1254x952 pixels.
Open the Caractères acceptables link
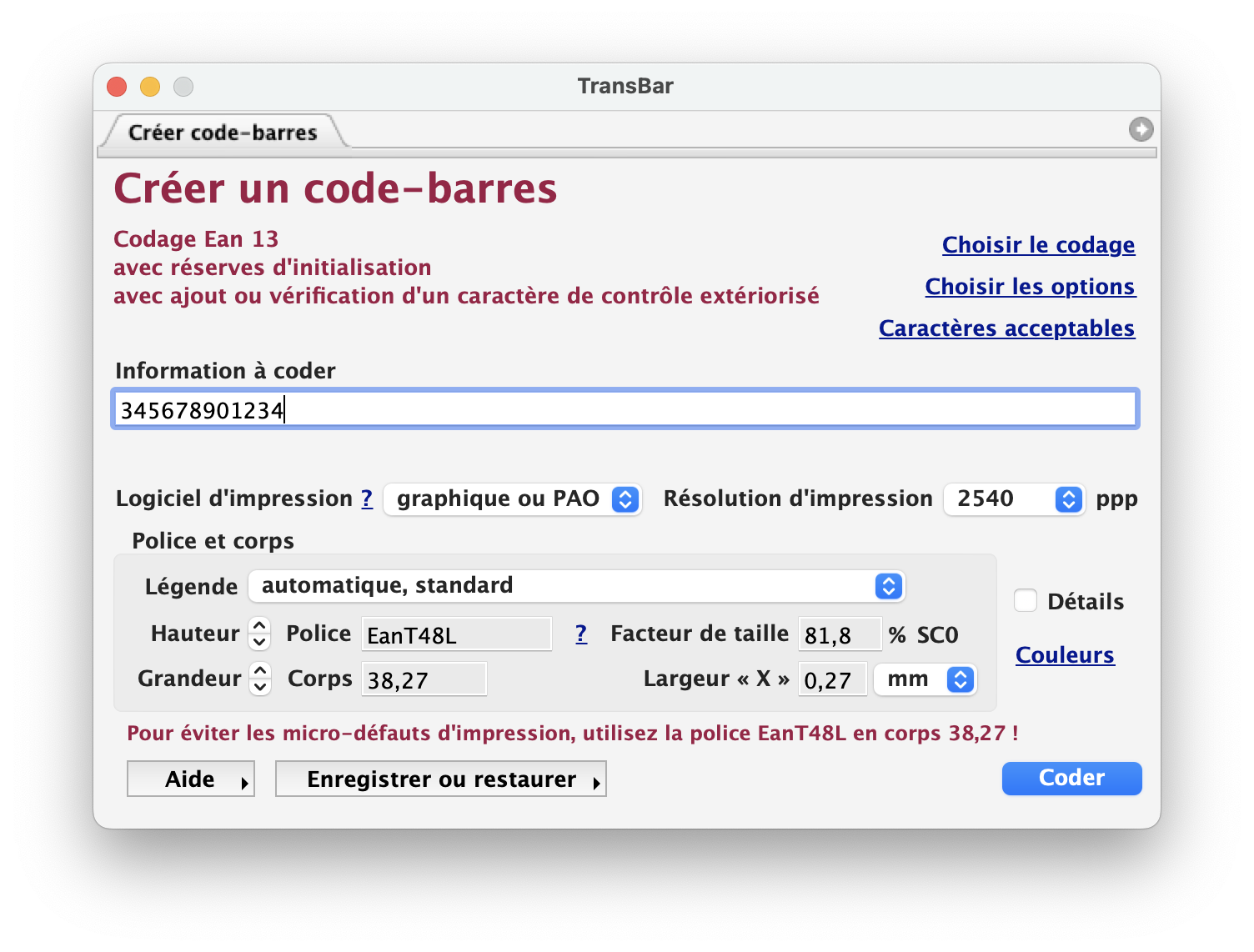[x=1006, y=328]
